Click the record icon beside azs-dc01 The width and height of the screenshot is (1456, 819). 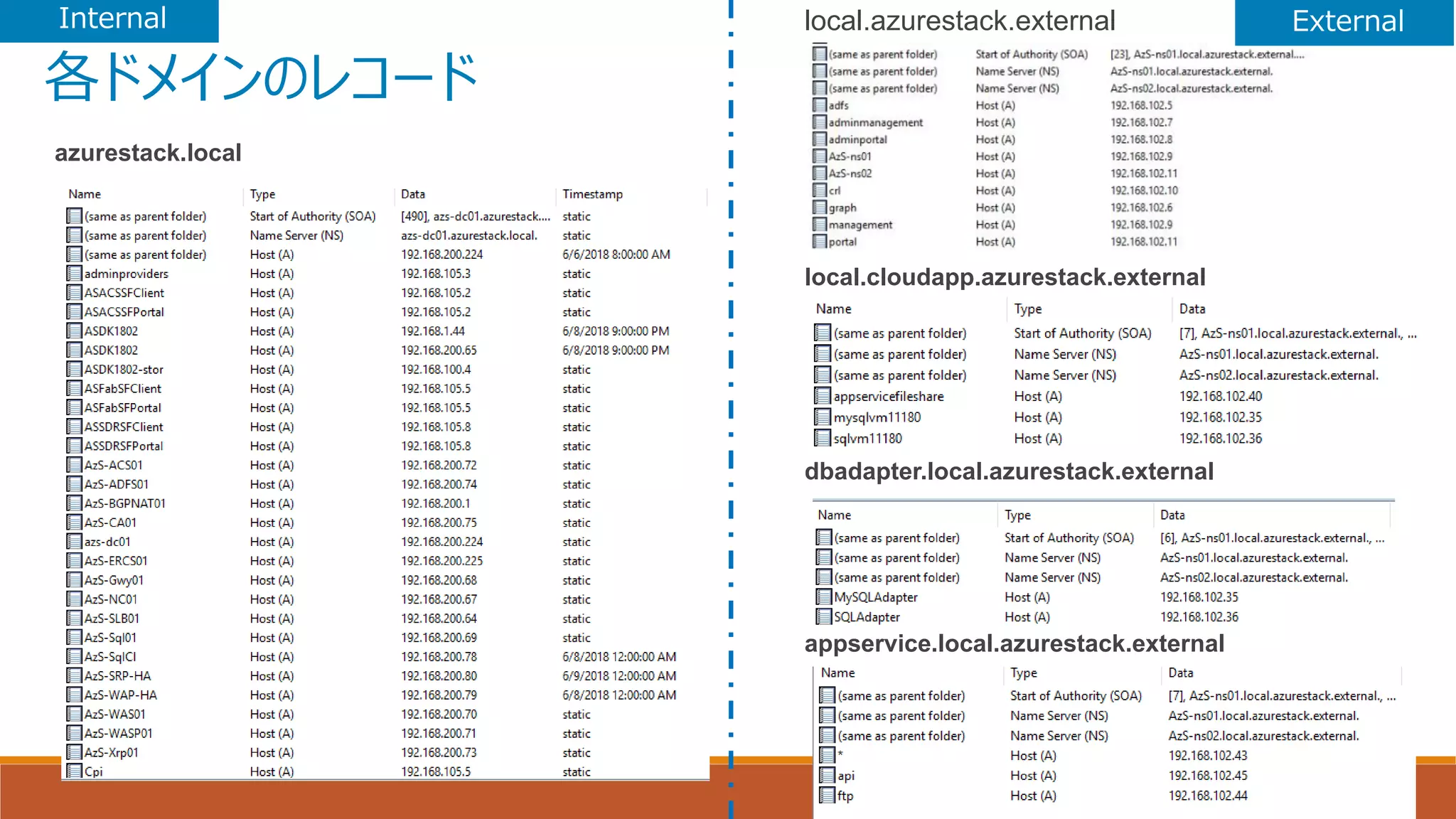[74, 542]
